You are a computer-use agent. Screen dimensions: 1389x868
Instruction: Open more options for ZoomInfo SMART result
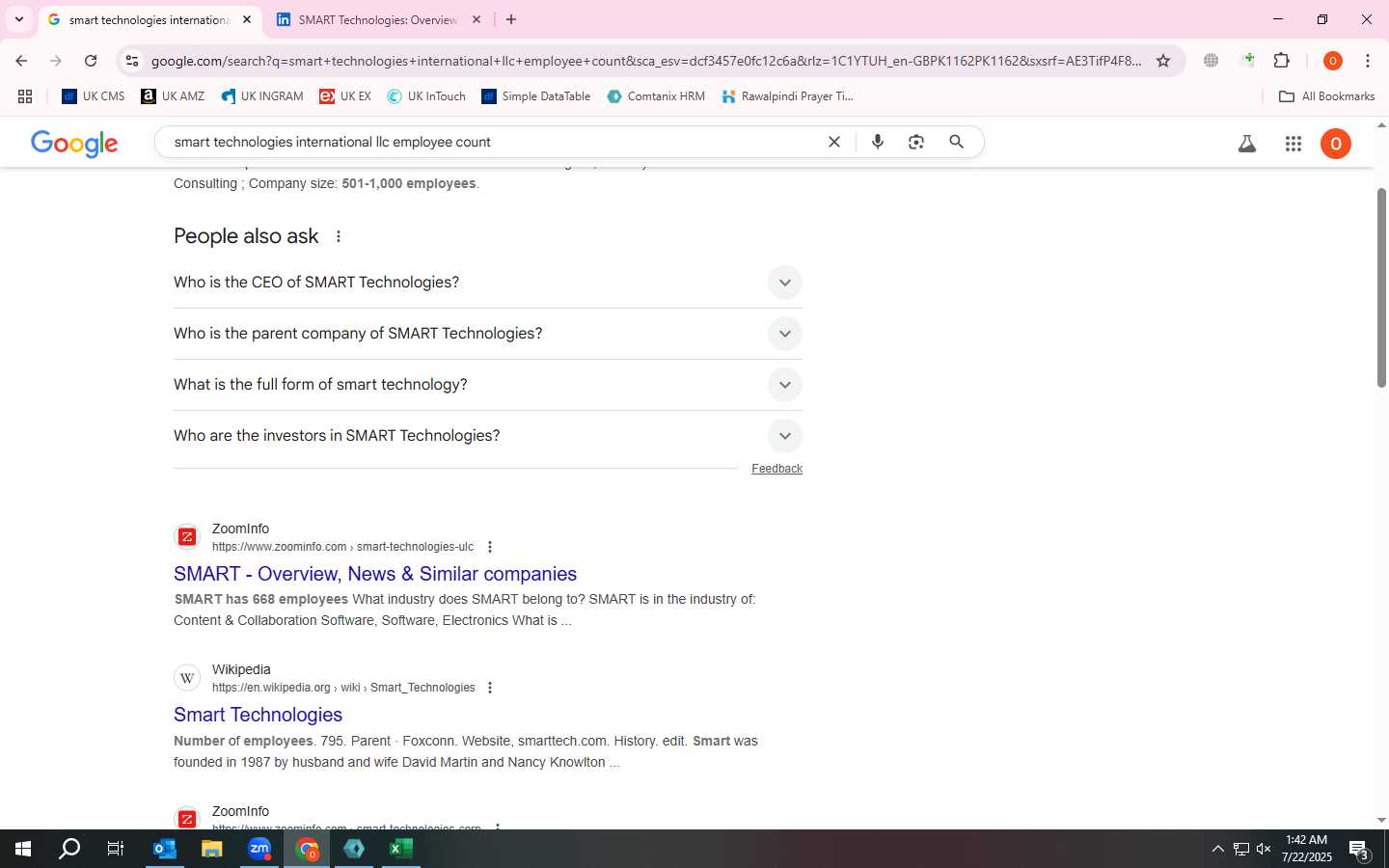pos(490,547)
